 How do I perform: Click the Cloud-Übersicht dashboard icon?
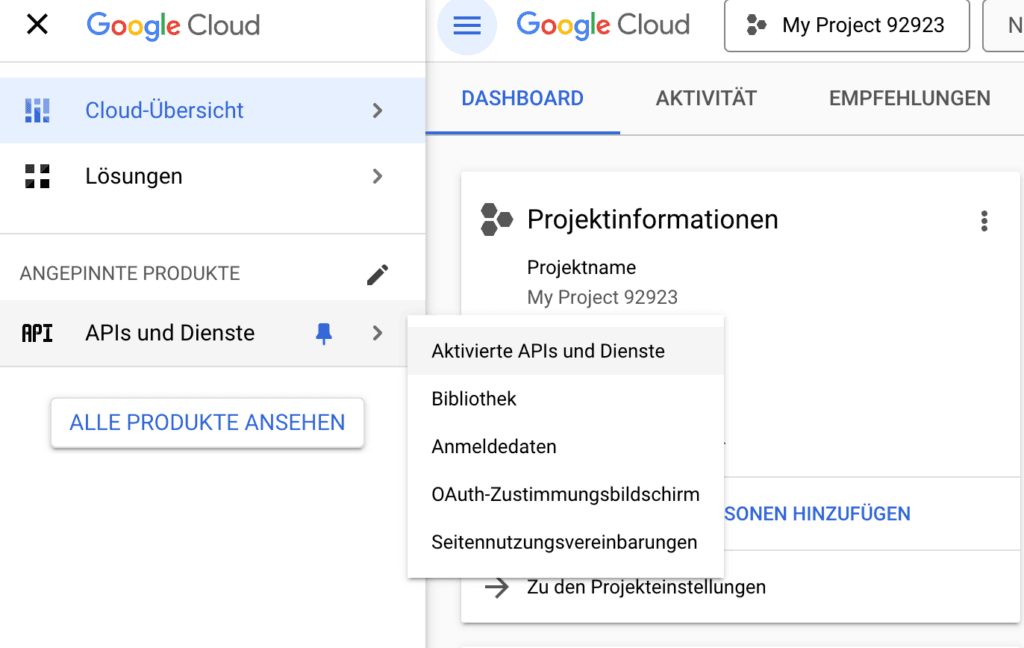[x=37, y=110]
